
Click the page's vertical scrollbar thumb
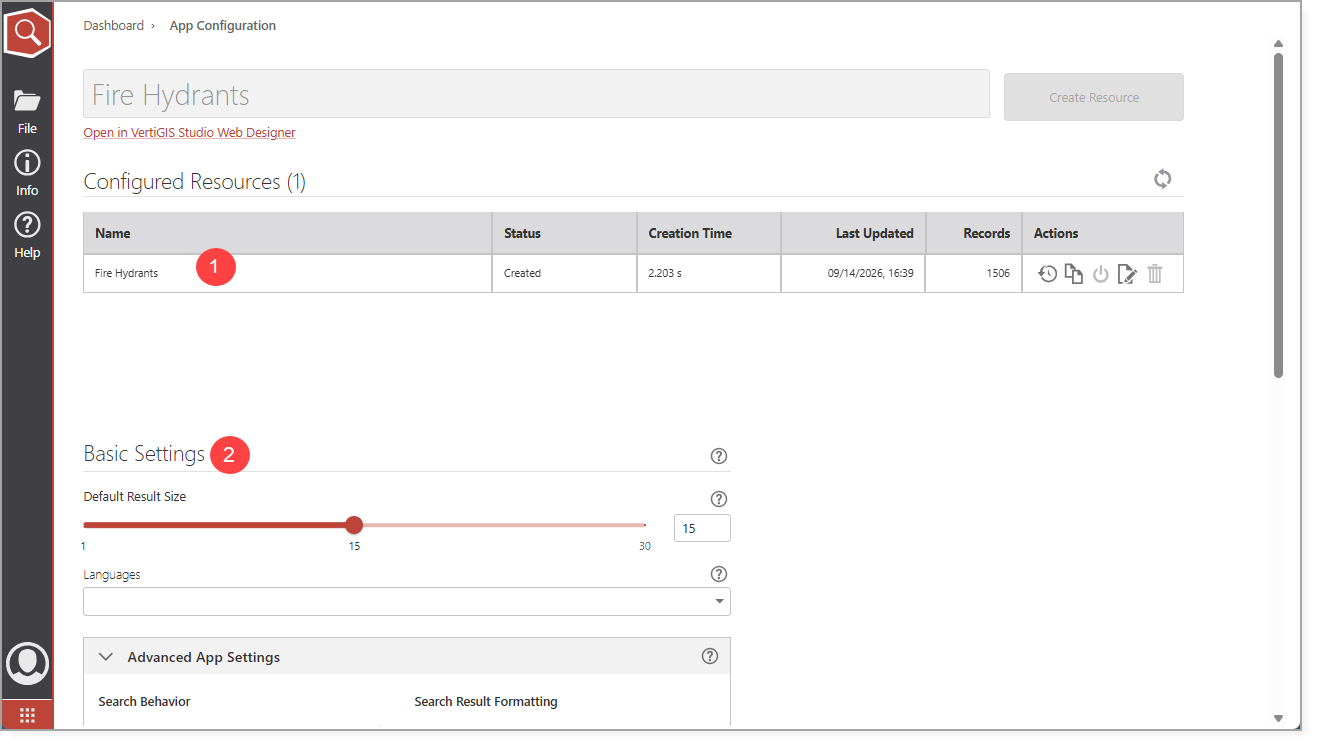click(1278, 215)
